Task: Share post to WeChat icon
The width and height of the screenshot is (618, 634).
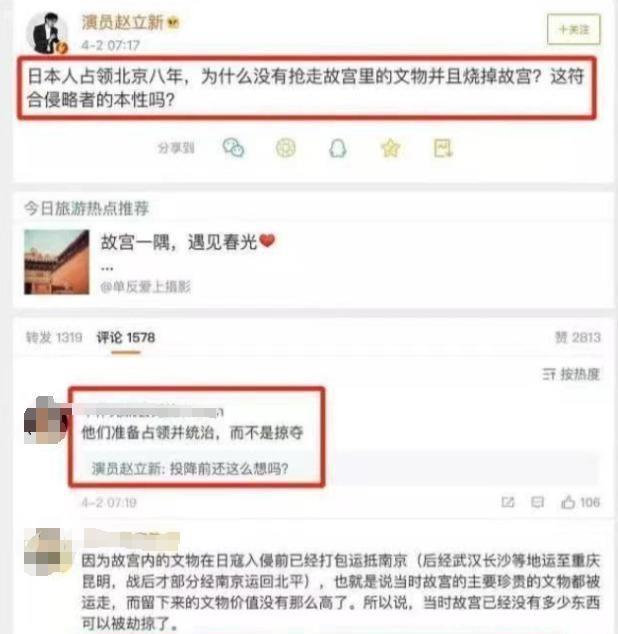Action: 233,148
